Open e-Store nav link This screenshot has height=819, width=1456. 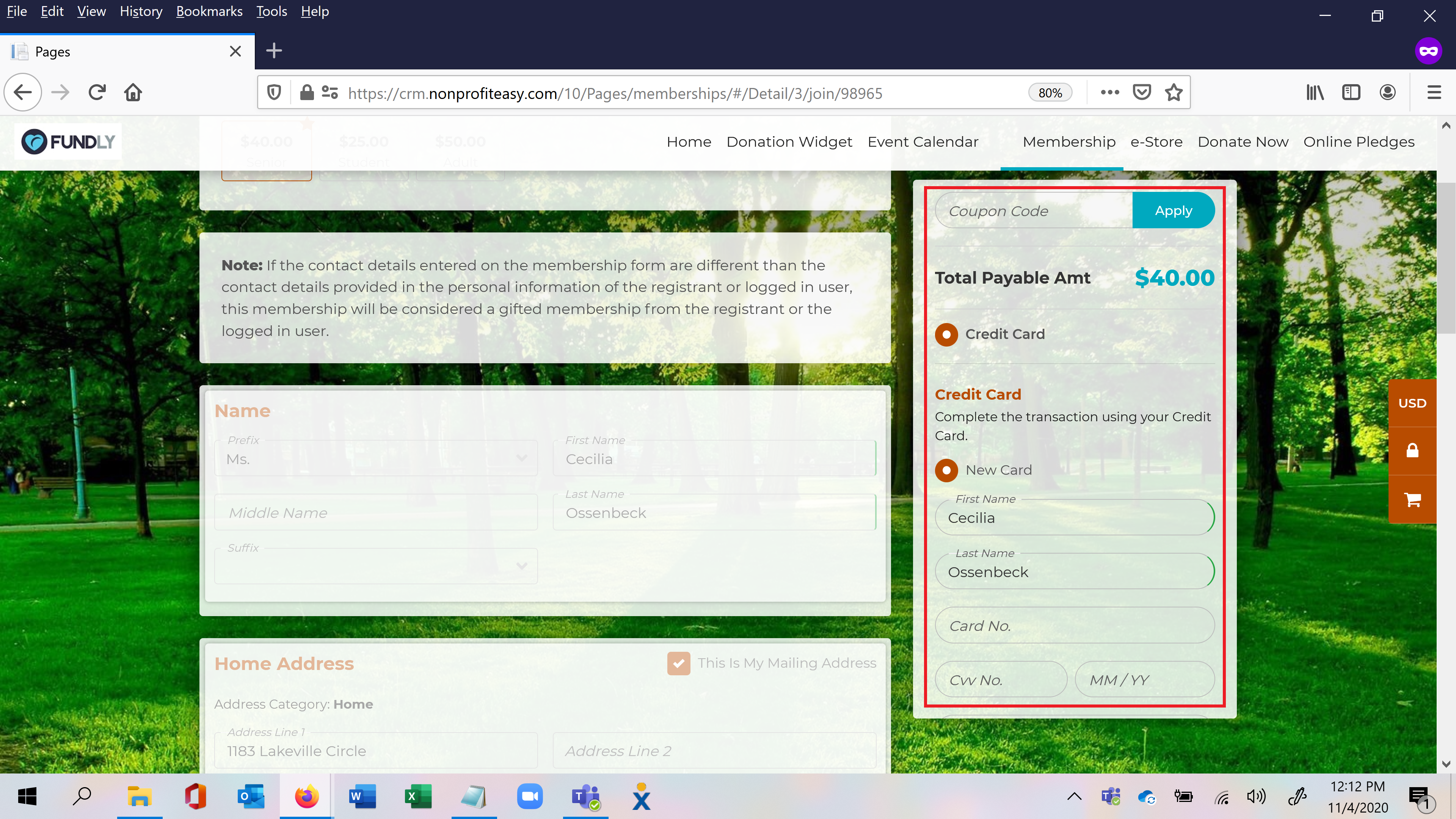pos(1156,141)
